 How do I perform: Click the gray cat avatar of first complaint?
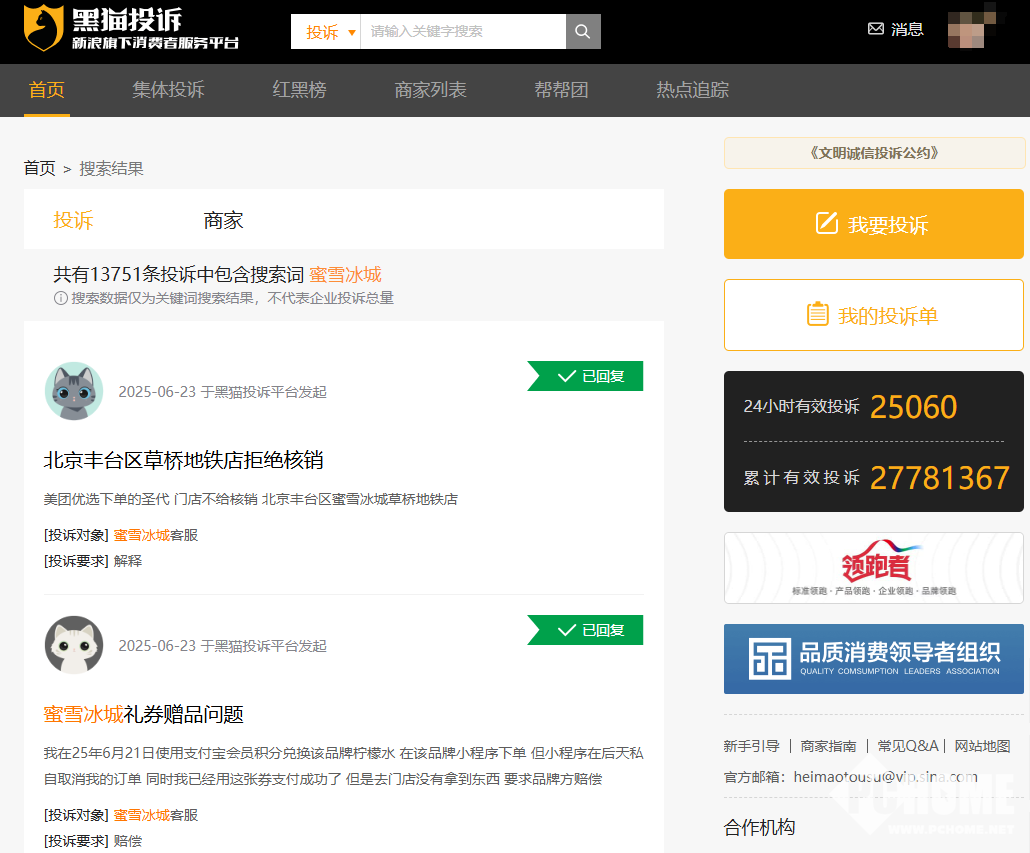pyautogui.click(x=74, y=391)
